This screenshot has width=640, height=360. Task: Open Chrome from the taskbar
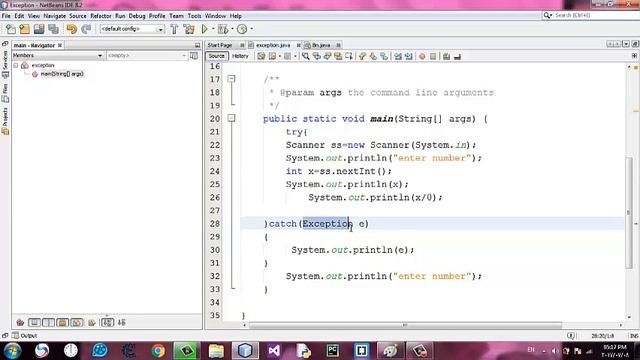click(x=158, y=351)
